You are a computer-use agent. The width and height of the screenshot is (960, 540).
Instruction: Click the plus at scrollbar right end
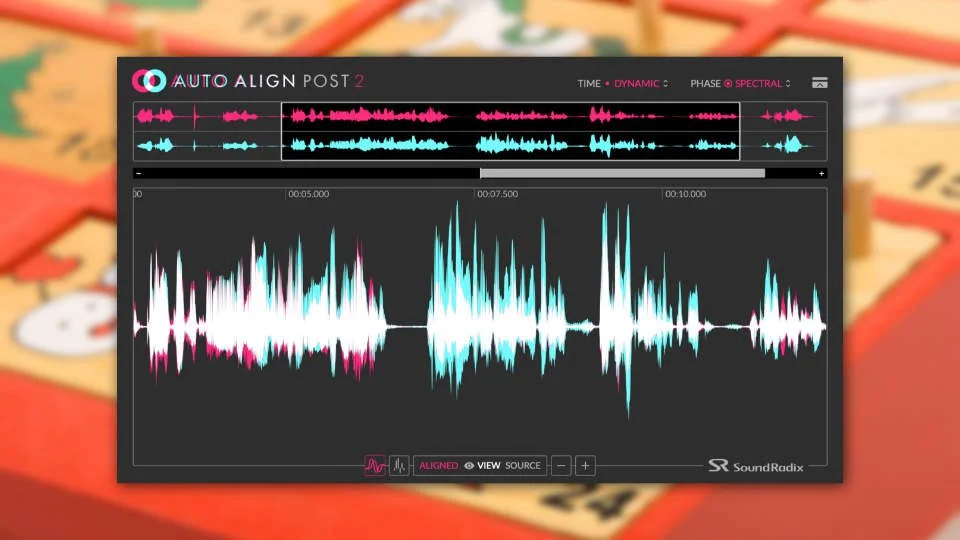(x=821, y=174)
